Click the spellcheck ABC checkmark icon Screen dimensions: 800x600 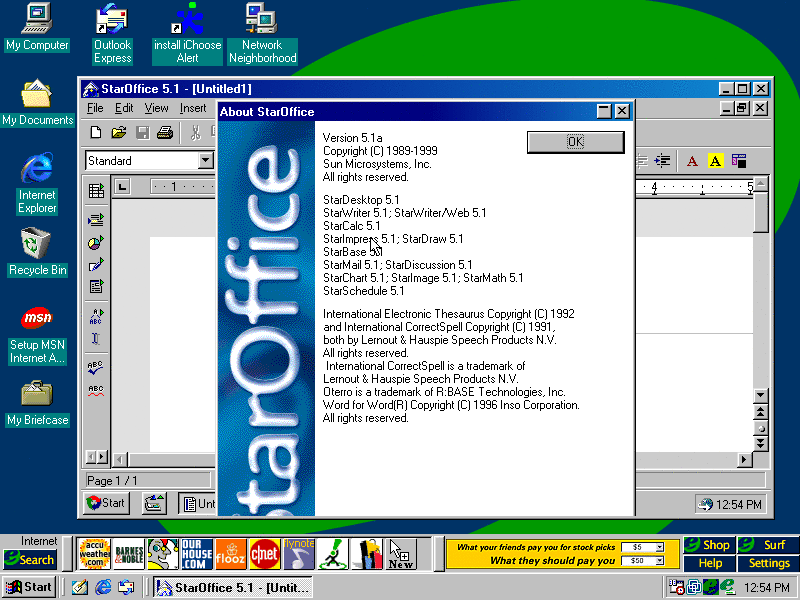point(96,367)
